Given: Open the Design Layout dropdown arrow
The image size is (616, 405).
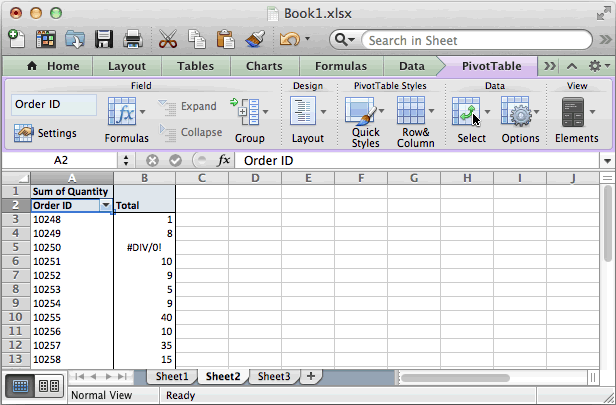Looking at the screenshot, I should tap(323, 112).
